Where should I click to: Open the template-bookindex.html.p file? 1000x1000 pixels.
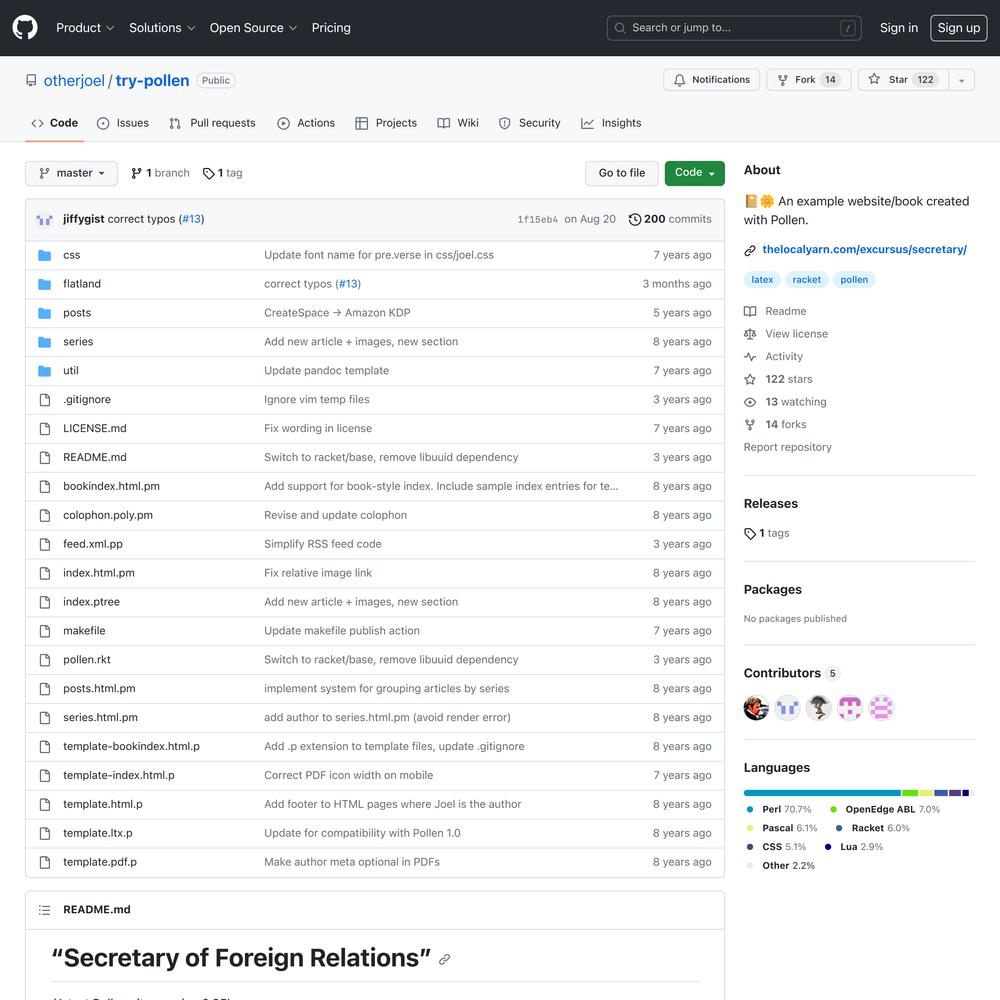click(131, 746)
